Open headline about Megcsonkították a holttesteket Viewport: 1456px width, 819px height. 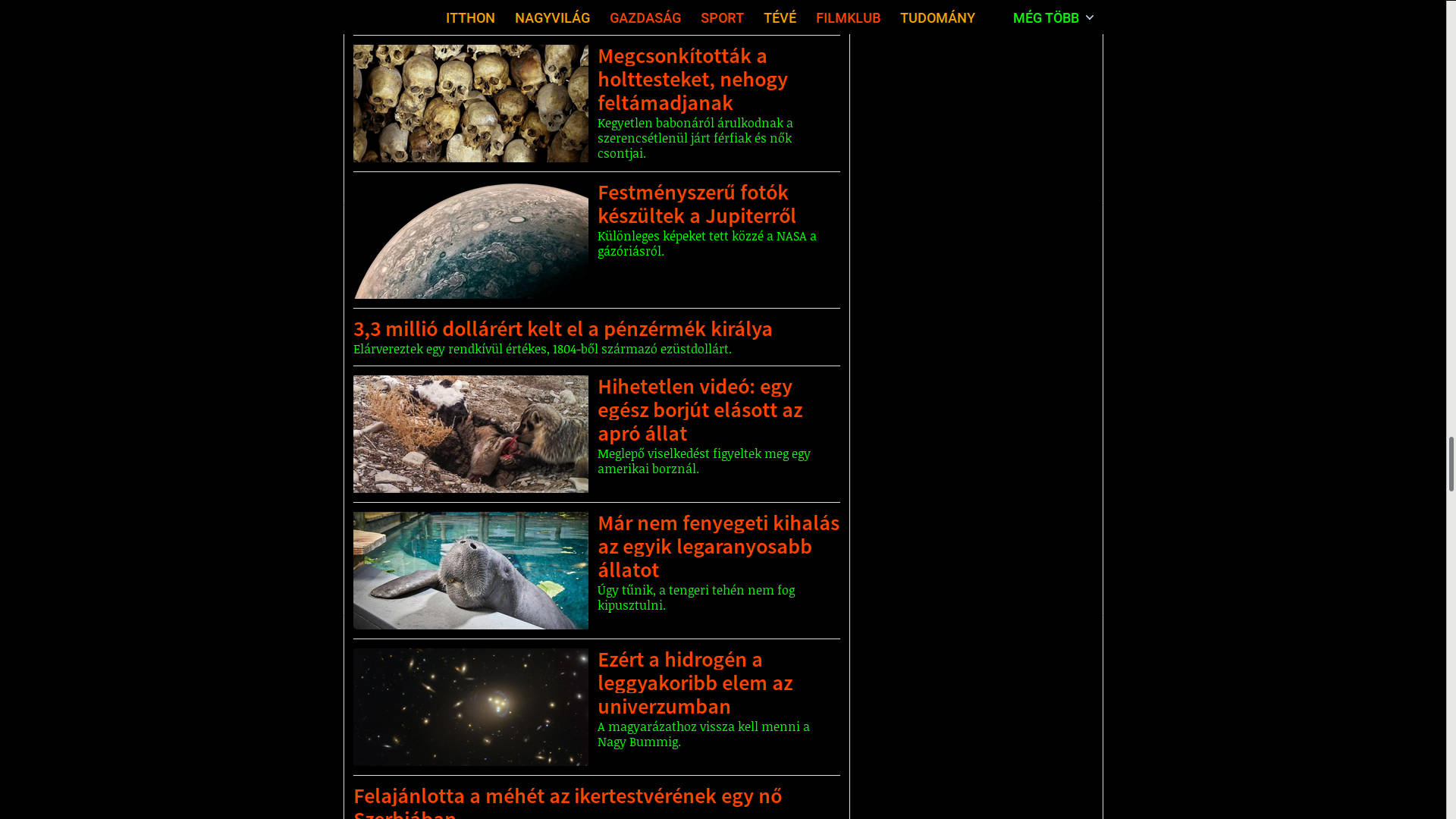tap(692, 79)
